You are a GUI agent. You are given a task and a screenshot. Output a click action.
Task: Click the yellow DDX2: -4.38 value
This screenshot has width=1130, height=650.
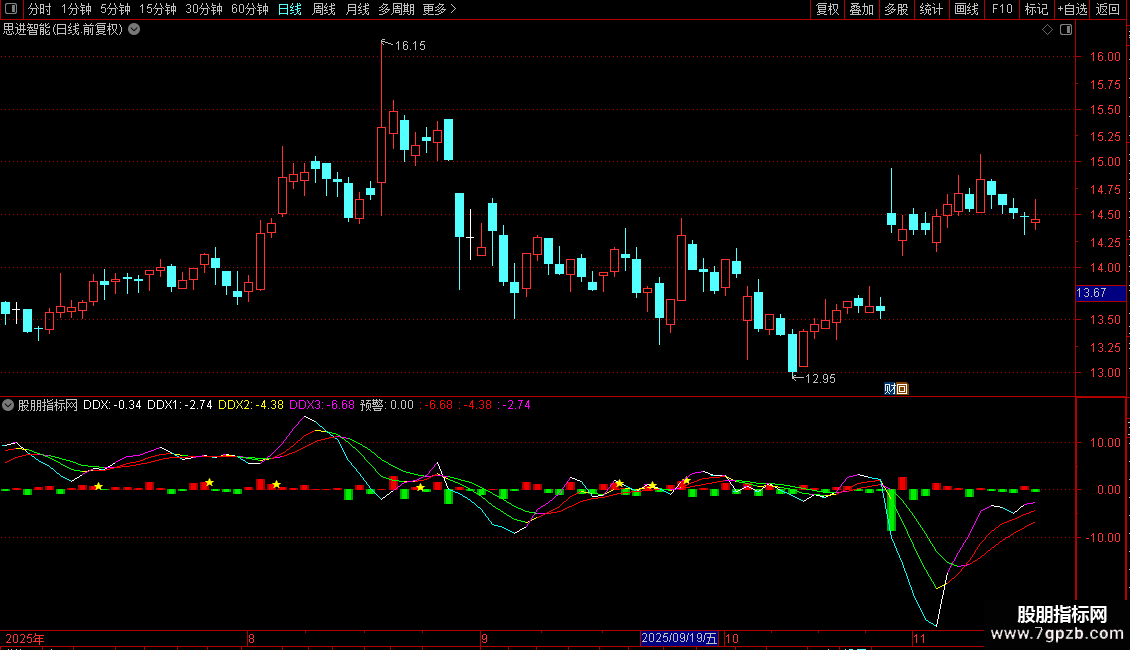point(251,405)
